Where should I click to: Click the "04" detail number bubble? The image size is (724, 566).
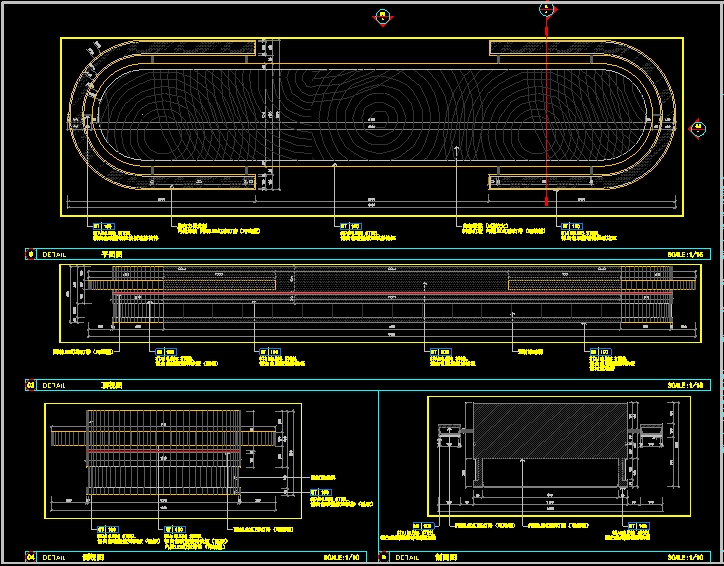29,557
